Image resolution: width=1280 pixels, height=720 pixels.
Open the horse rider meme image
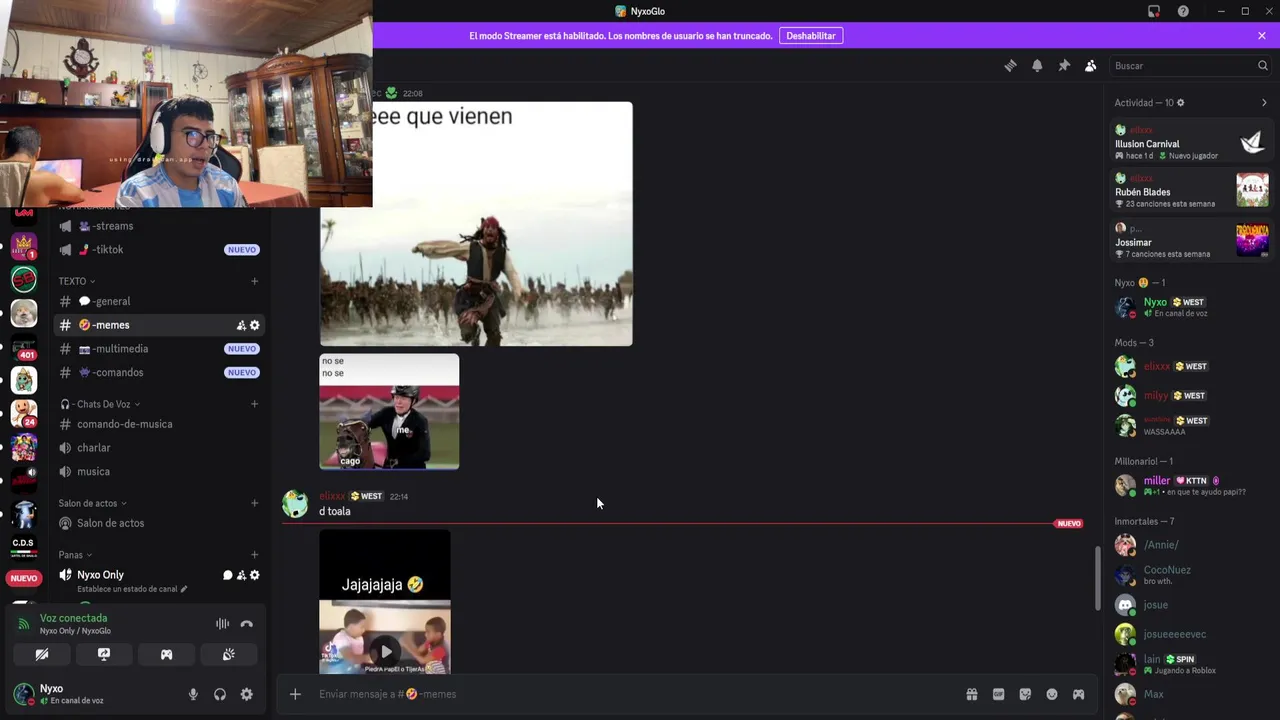coord(389,411)
